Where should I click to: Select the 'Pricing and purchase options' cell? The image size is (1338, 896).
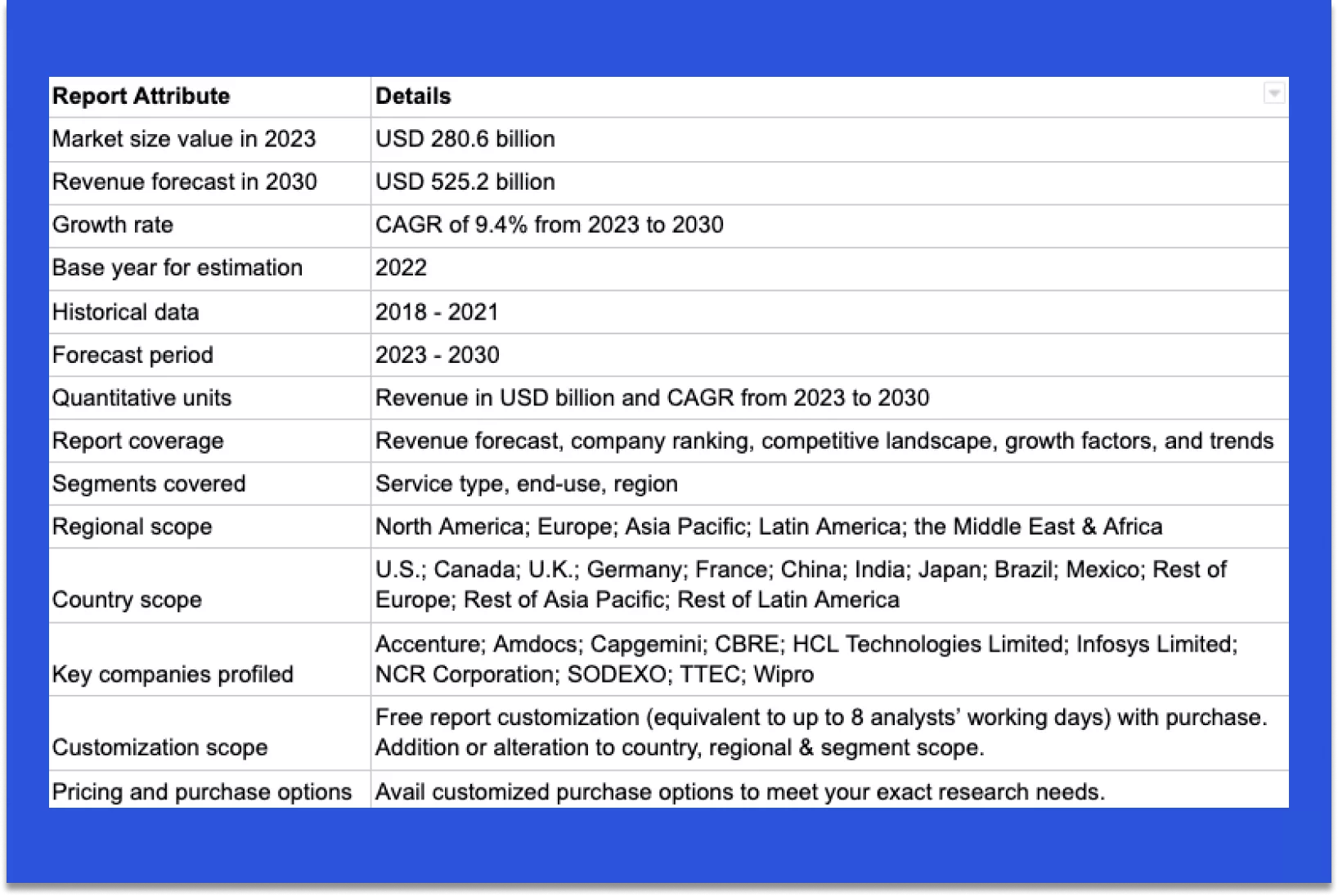pyautogui.click(x=209, y=790)
